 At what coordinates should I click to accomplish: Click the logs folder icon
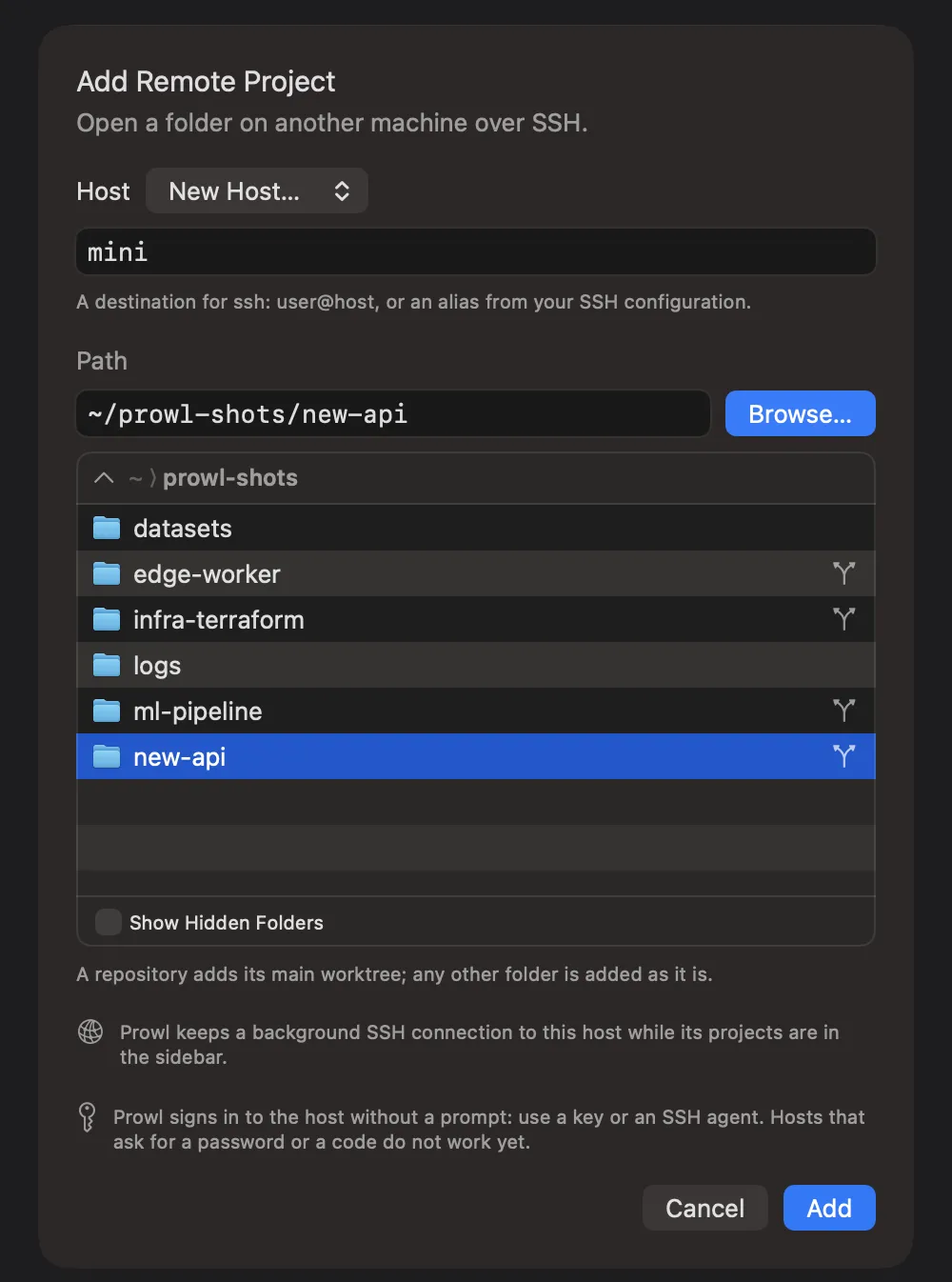click(x=107, y=665)
